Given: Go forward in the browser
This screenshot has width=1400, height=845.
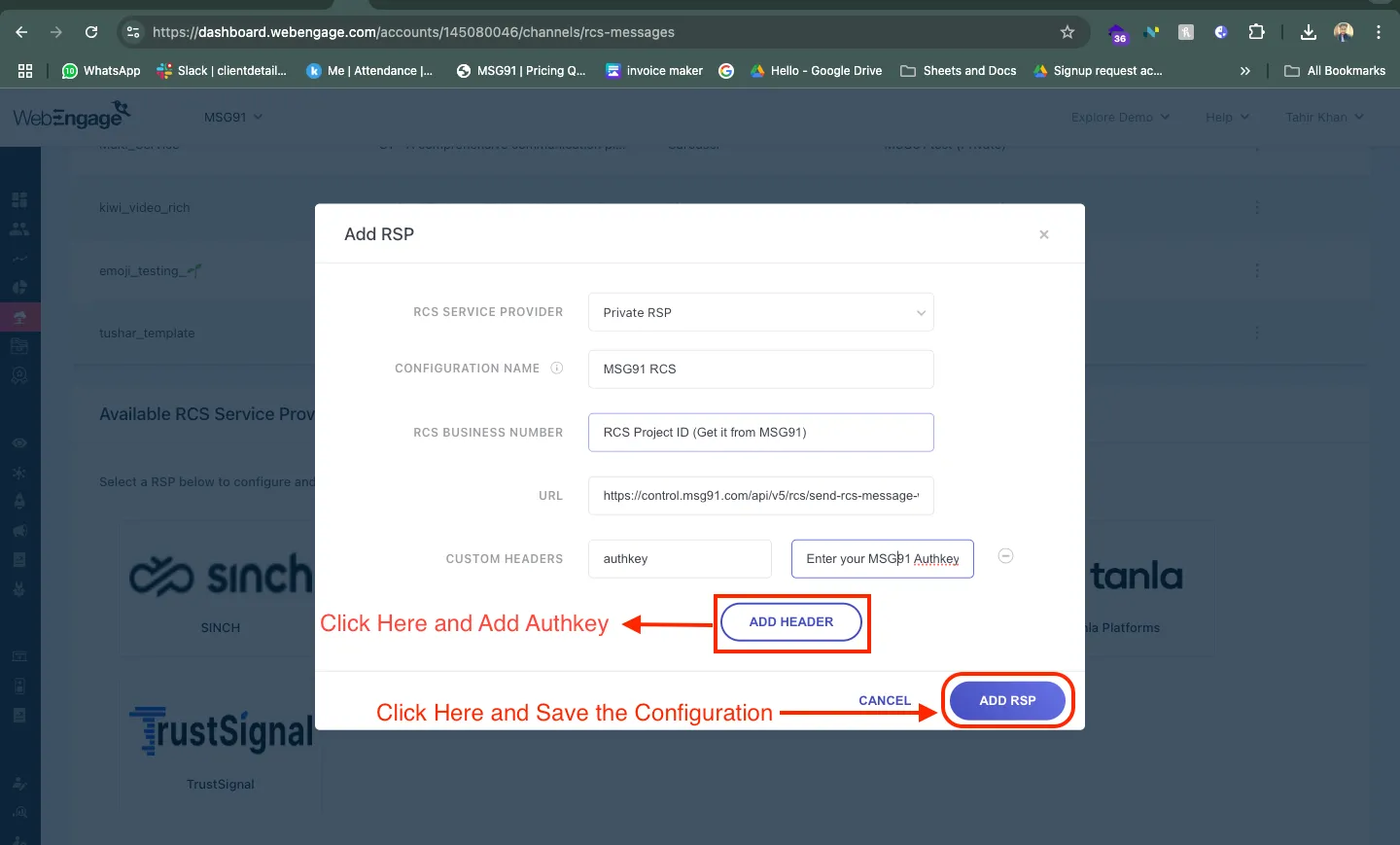Looking at the screenshot, I should tap(56, 32).
